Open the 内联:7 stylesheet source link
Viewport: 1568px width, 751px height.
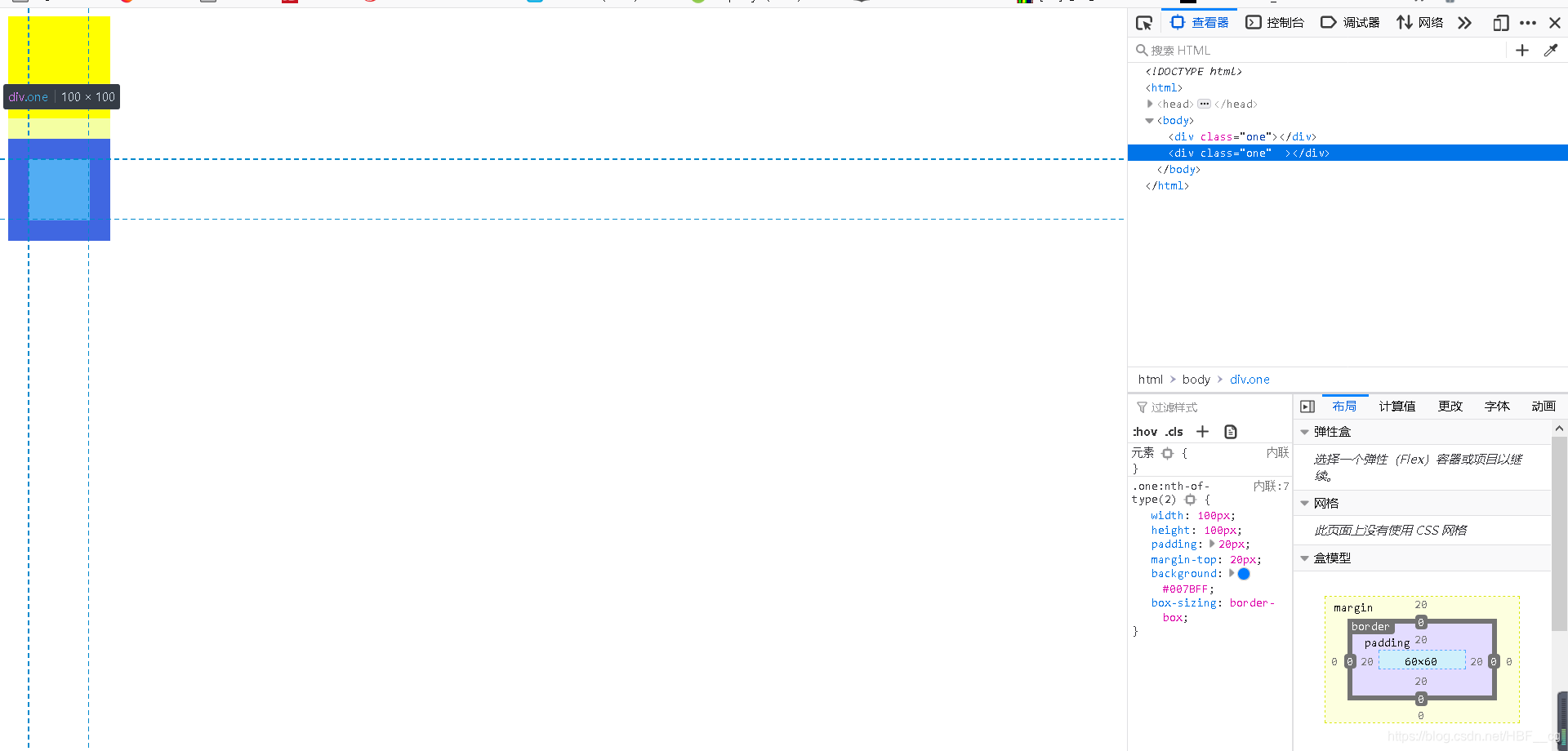click(x=1271, y=486)
